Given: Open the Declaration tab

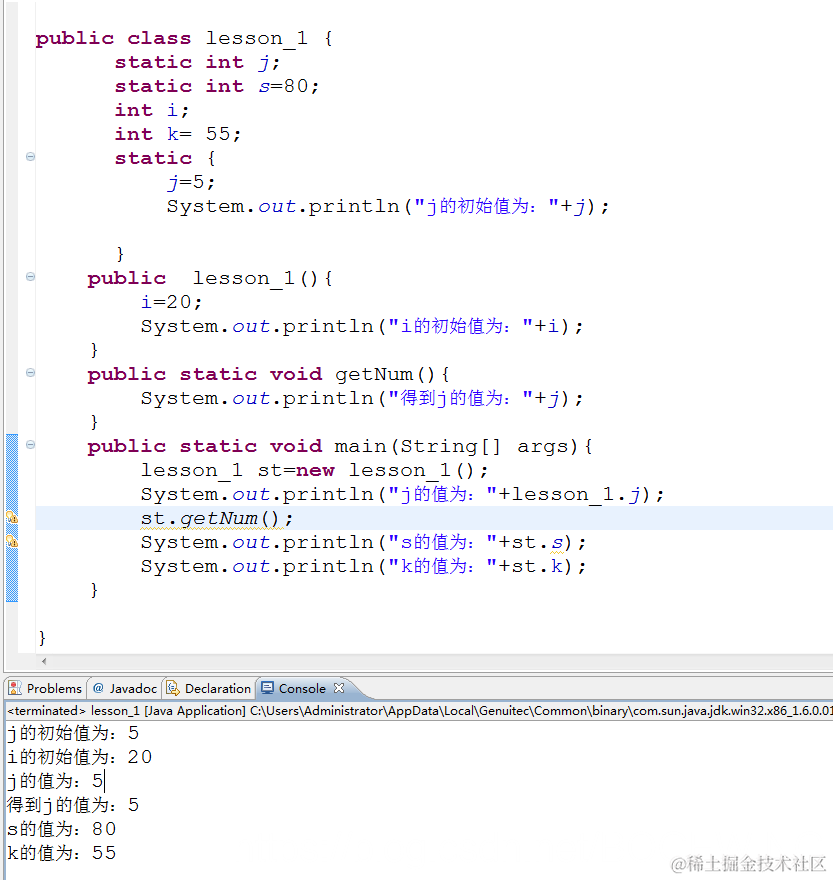Looking at the screenshot, I should pos(208,689).
